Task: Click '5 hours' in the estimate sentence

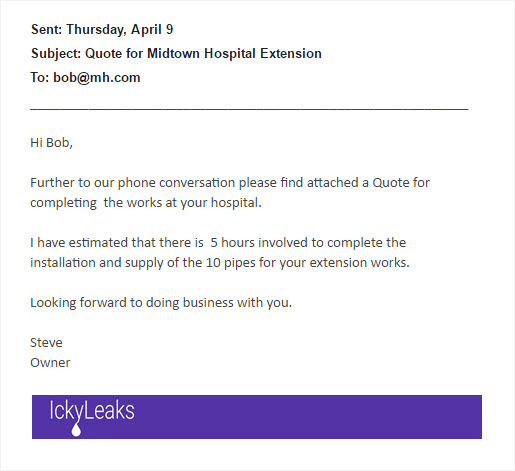Action: click(232, 243)
